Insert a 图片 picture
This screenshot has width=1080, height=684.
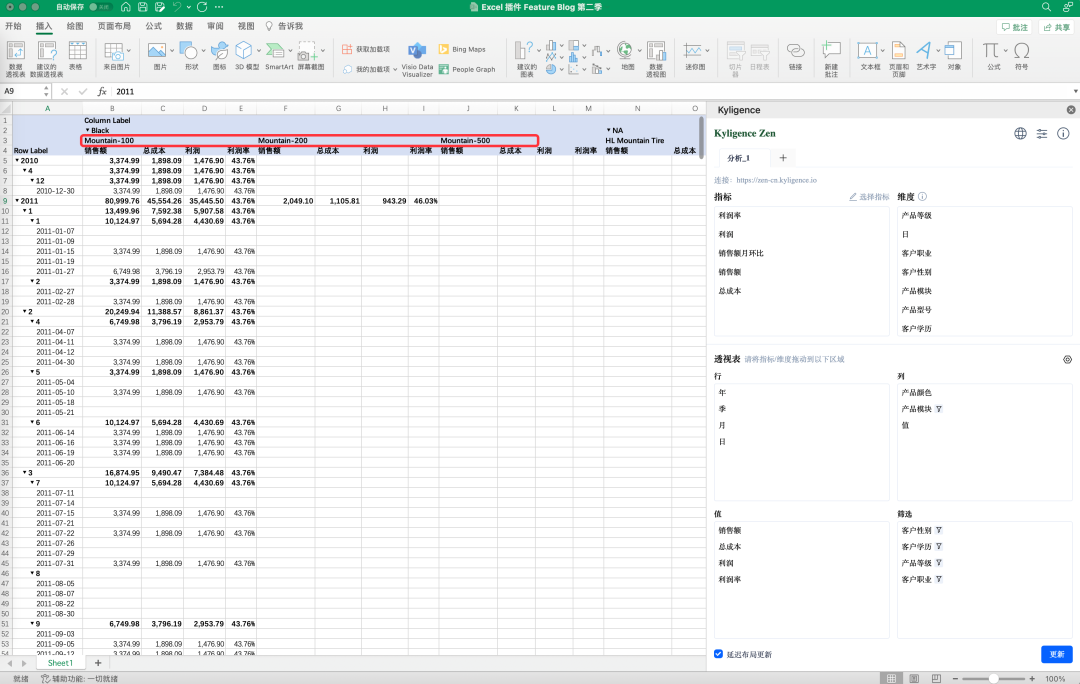click(x=159, y=56)
